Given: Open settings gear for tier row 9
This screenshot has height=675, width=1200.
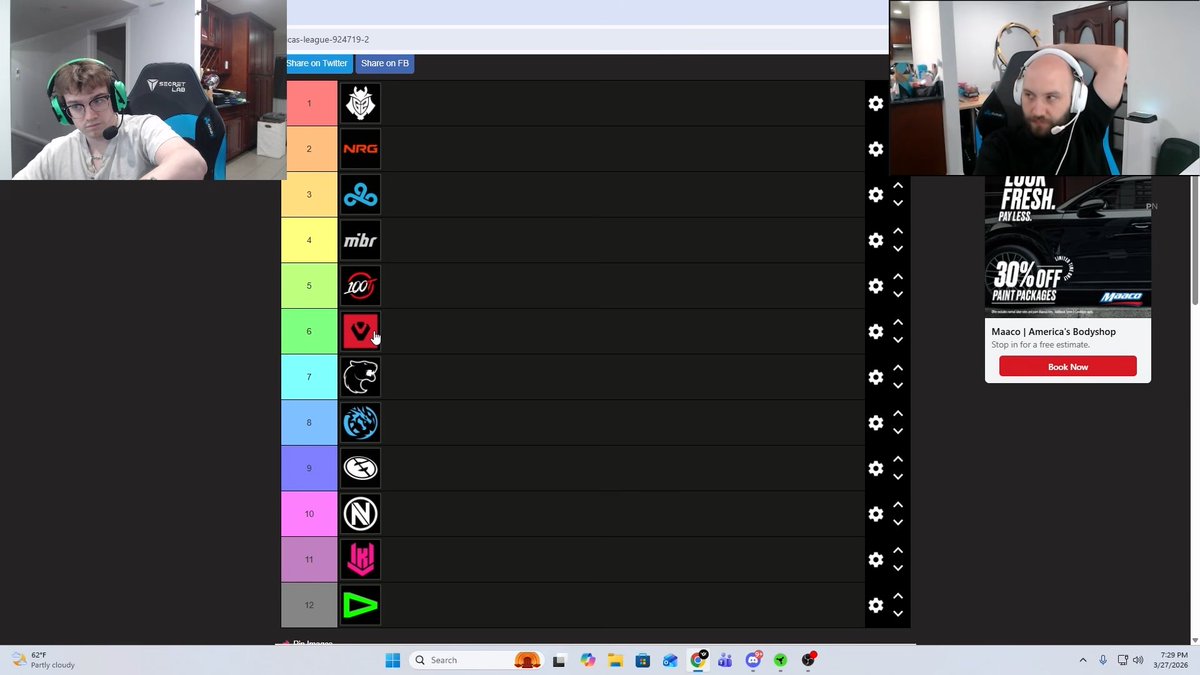Looking at the screenshot, I should click(876, 469).
